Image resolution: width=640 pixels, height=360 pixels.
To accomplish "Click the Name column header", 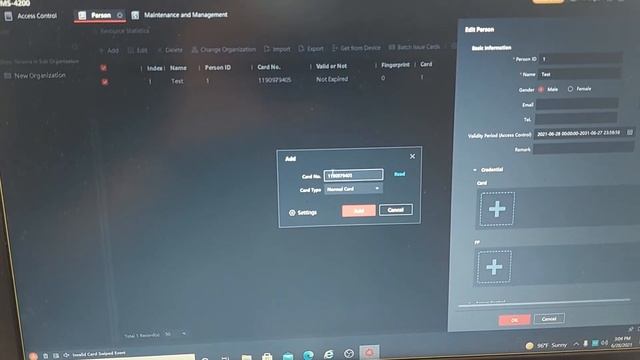I will coord(178,68).
